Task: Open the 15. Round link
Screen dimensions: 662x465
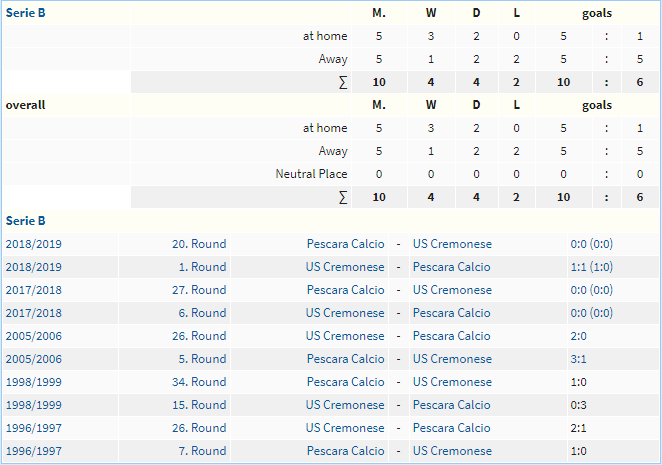Action: click(199, 405)
